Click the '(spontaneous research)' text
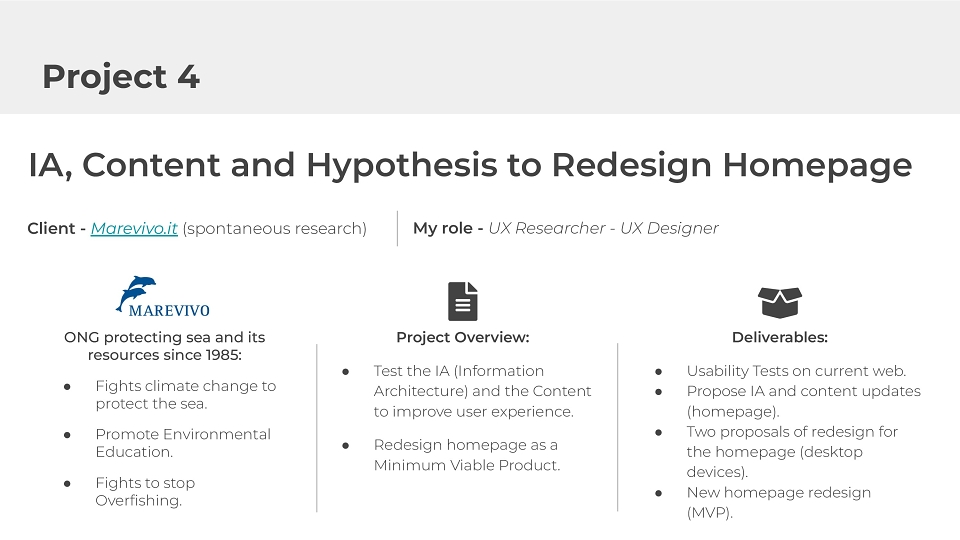The height and width of the screenshot is (540, 960). 274,228
